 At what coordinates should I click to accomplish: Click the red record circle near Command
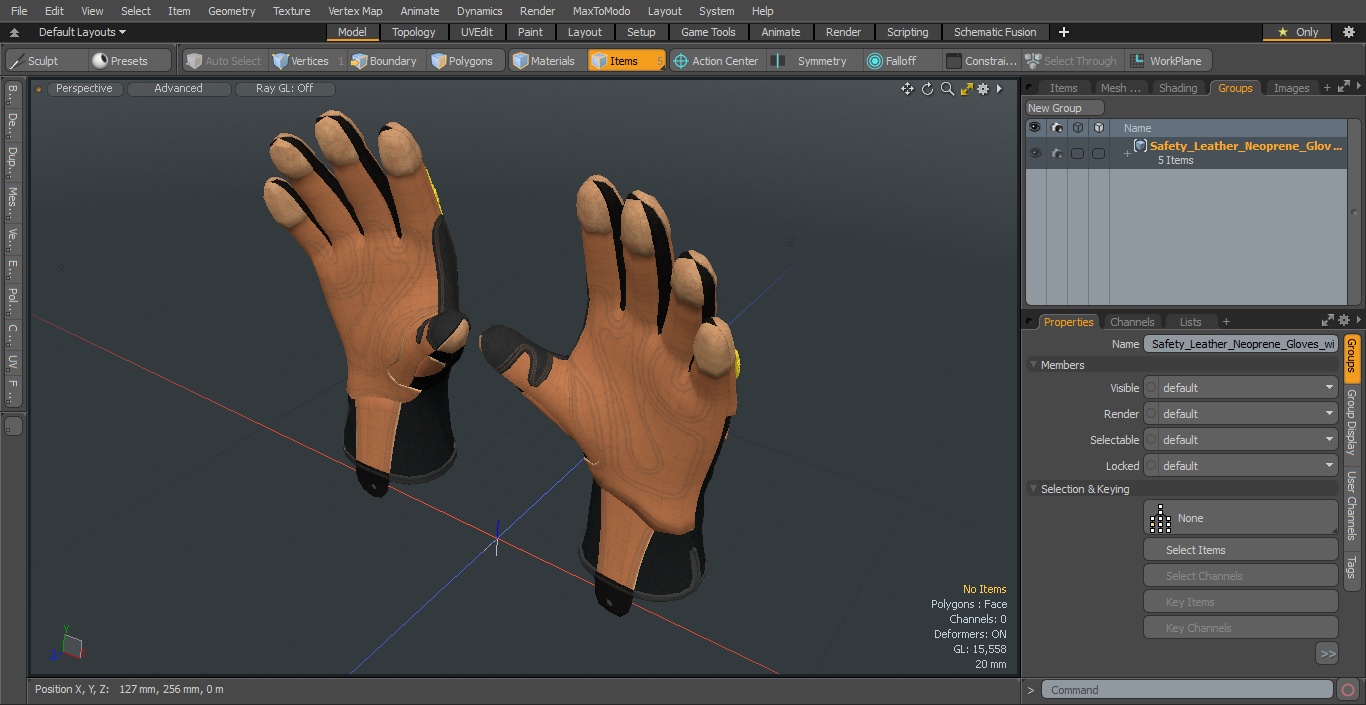click(1347, 690)
